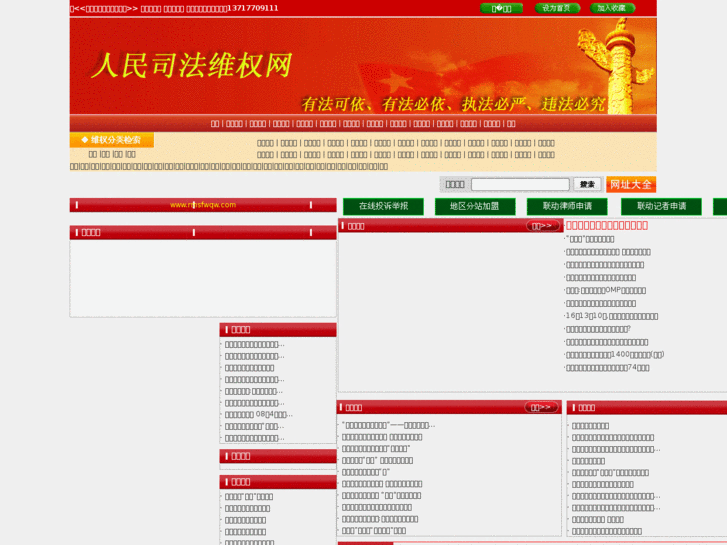This screenshot has width=727, height=545.
Task: Click the phone number 13717709111 text
Action: (253, 8)
